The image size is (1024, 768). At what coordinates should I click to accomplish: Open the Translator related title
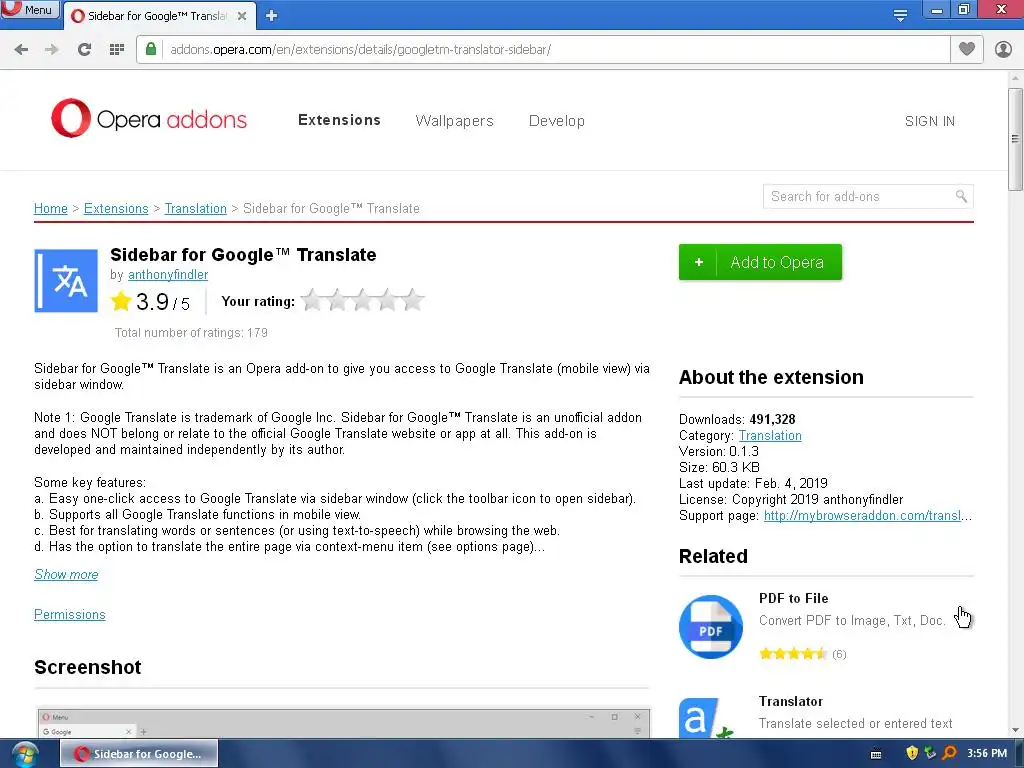pos(790,701)
